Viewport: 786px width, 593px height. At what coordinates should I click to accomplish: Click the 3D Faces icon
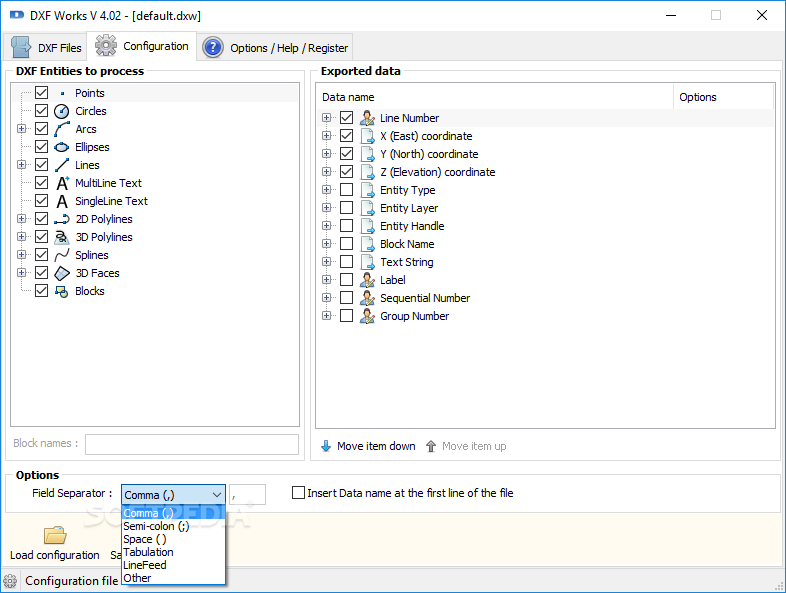point(62,273)
